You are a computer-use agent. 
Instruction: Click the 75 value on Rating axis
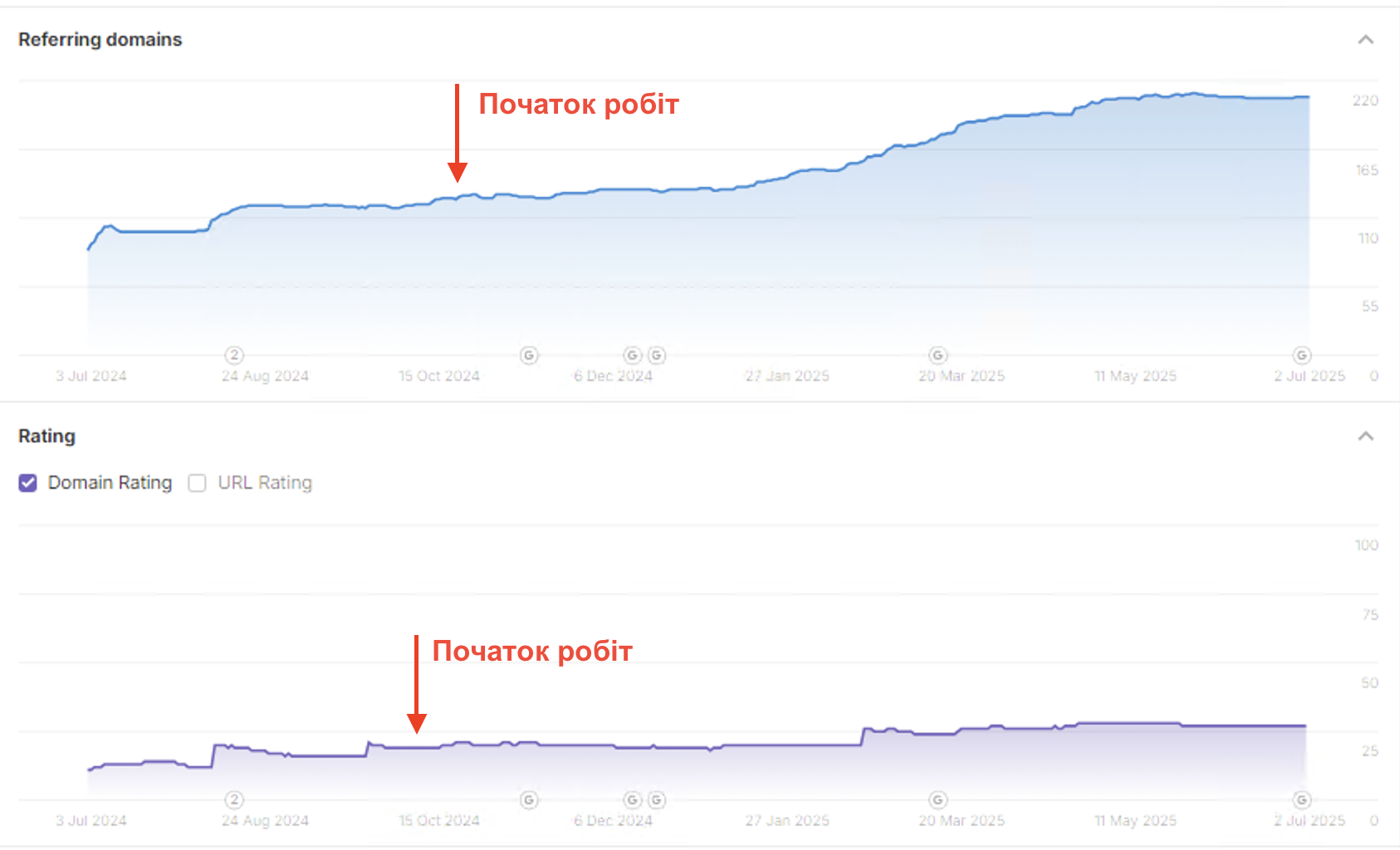click(x=1370, y=615)
